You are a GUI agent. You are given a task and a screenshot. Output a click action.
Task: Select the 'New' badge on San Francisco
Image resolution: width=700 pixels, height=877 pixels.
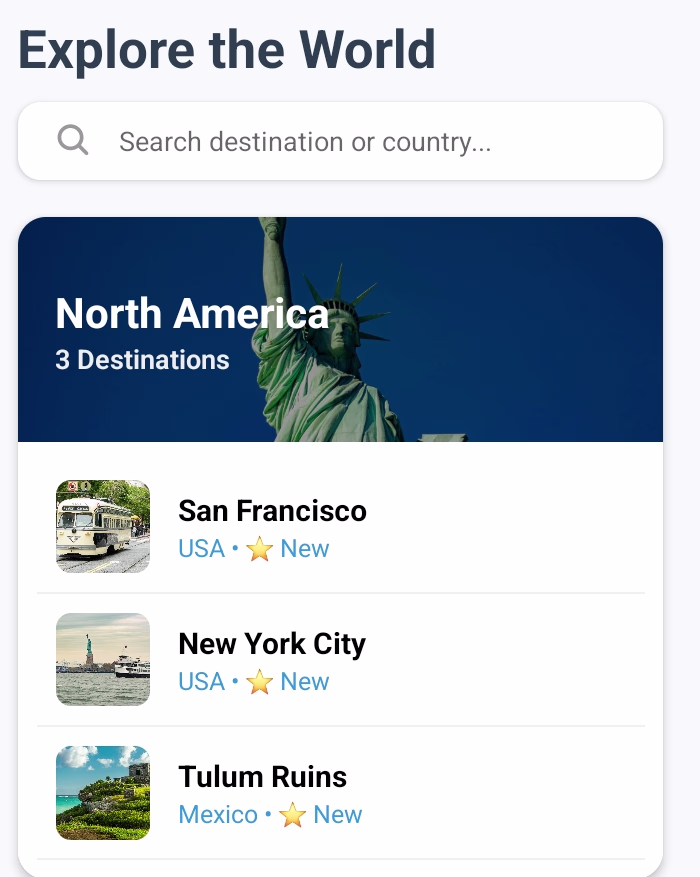click(303, 548)
